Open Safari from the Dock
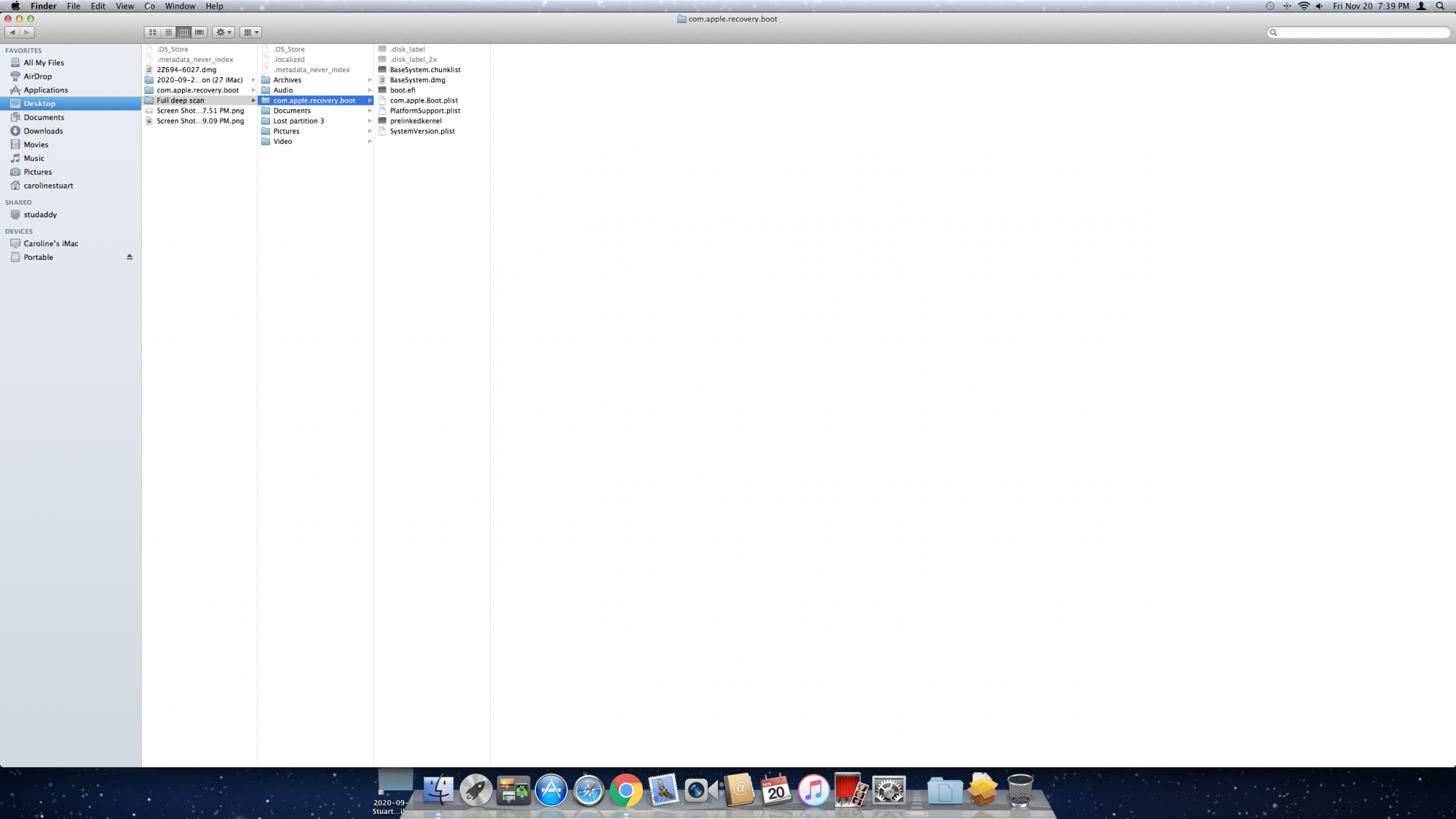This screenshot has width=1456, height=819. (588, 791)
